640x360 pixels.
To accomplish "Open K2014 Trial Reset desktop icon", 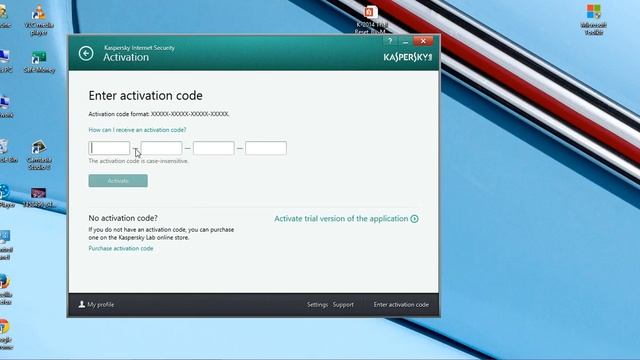I will (370, 20).
